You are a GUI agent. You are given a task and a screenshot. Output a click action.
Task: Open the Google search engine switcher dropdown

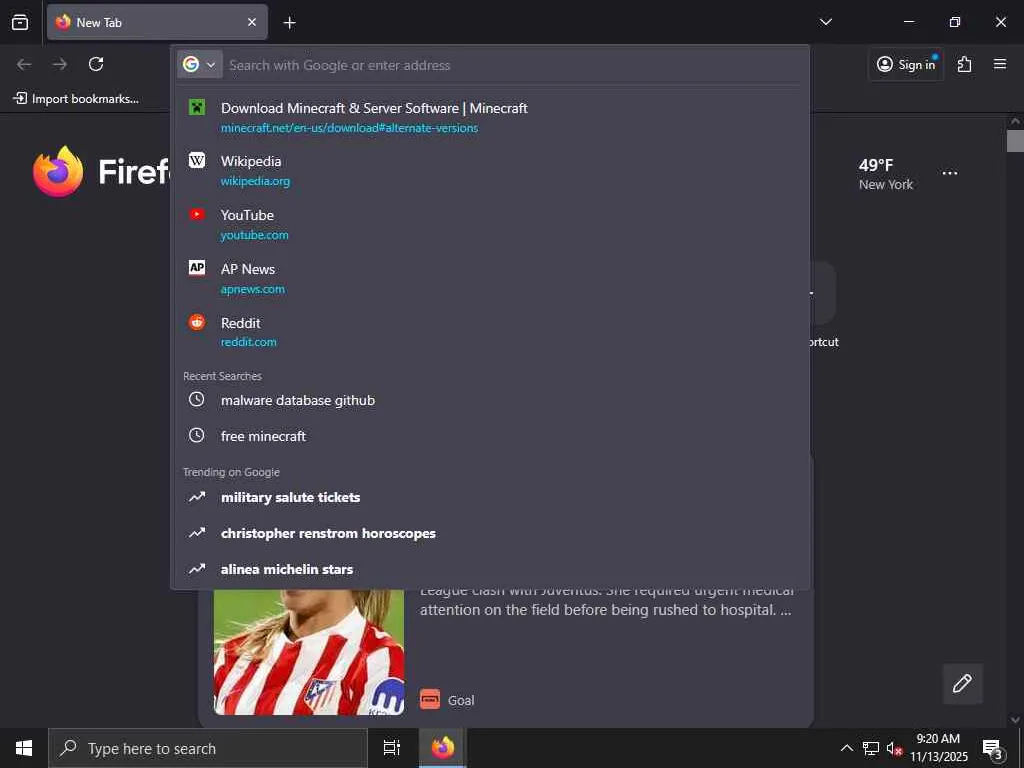[x=200, y=65]
